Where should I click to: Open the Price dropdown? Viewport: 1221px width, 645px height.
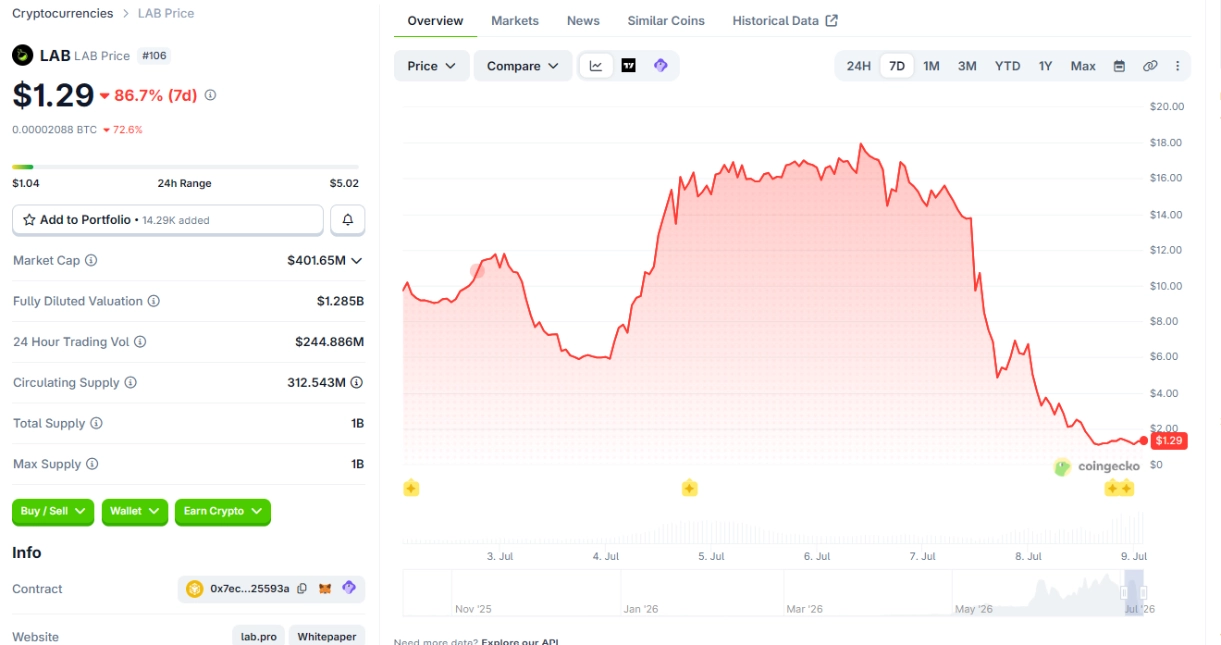[432, 66]
